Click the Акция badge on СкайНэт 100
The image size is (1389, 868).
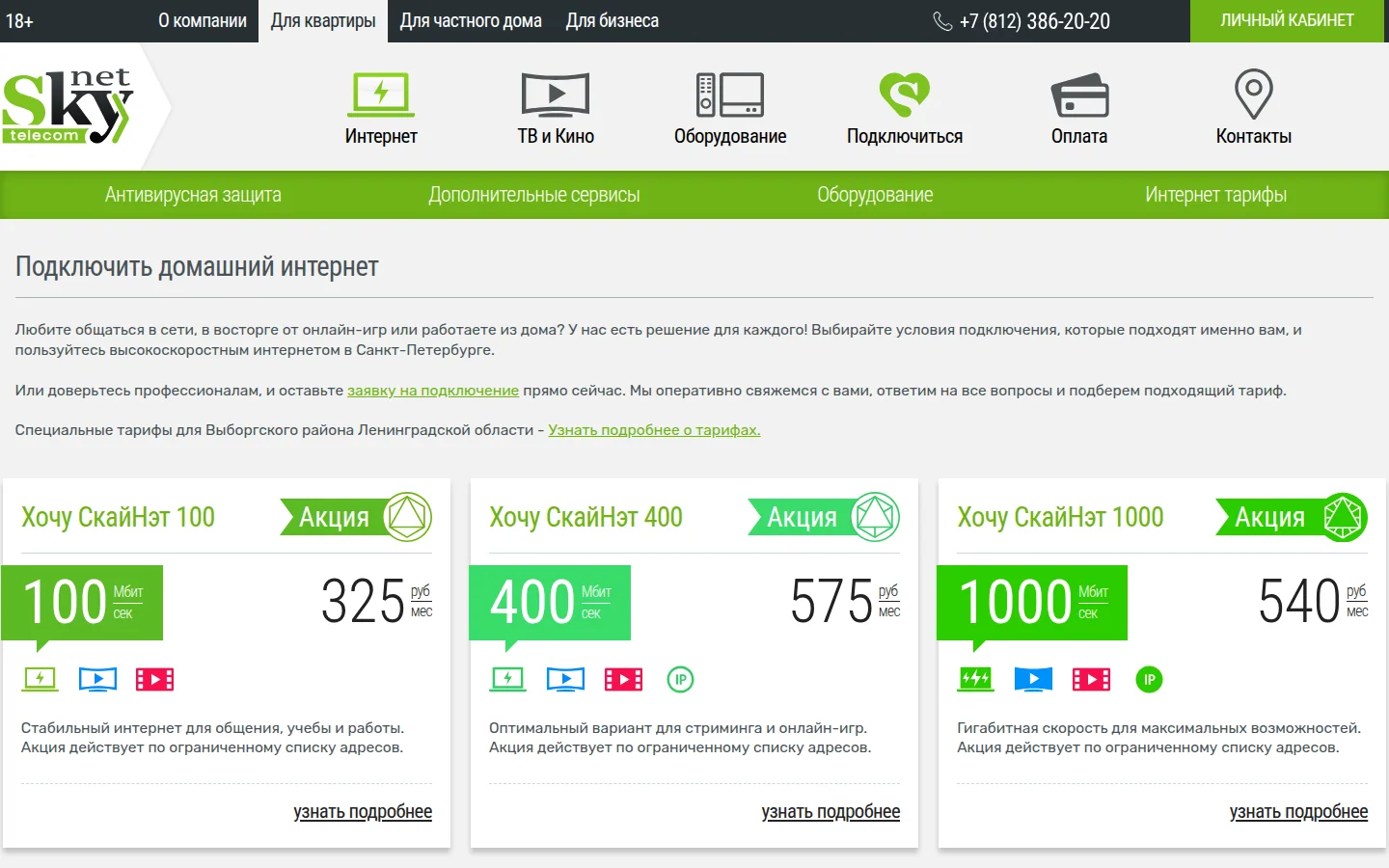coord(356,518)
